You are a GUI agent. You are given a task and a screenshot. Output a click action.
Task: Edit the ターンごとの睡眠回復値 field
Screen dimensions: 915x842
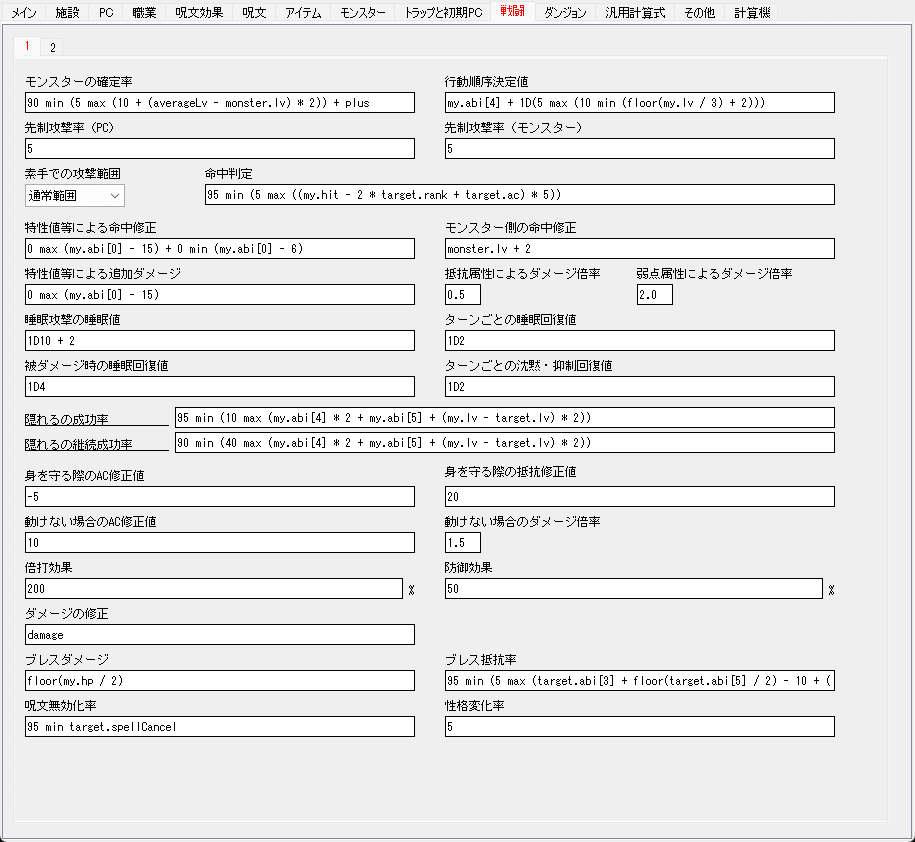click(x=640, y=341)
